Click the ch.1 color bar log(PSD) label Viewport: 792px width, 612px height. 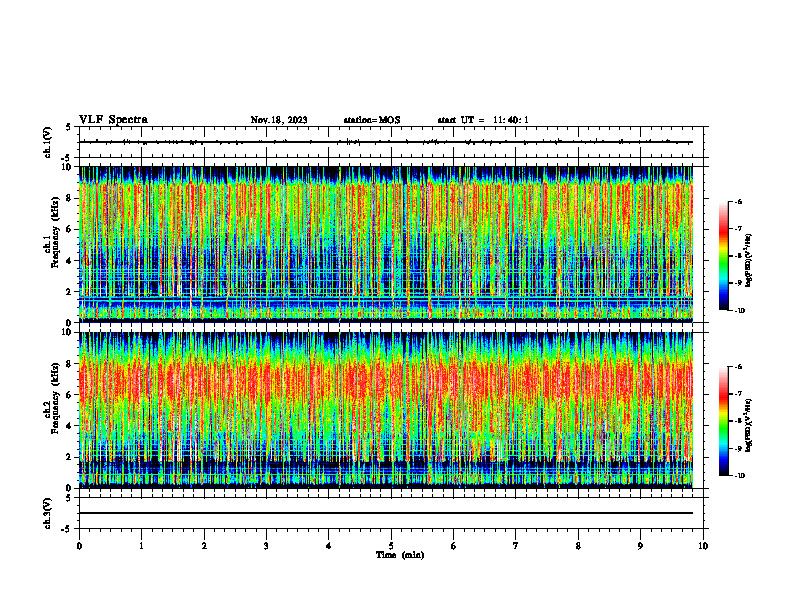click(749, 260)
